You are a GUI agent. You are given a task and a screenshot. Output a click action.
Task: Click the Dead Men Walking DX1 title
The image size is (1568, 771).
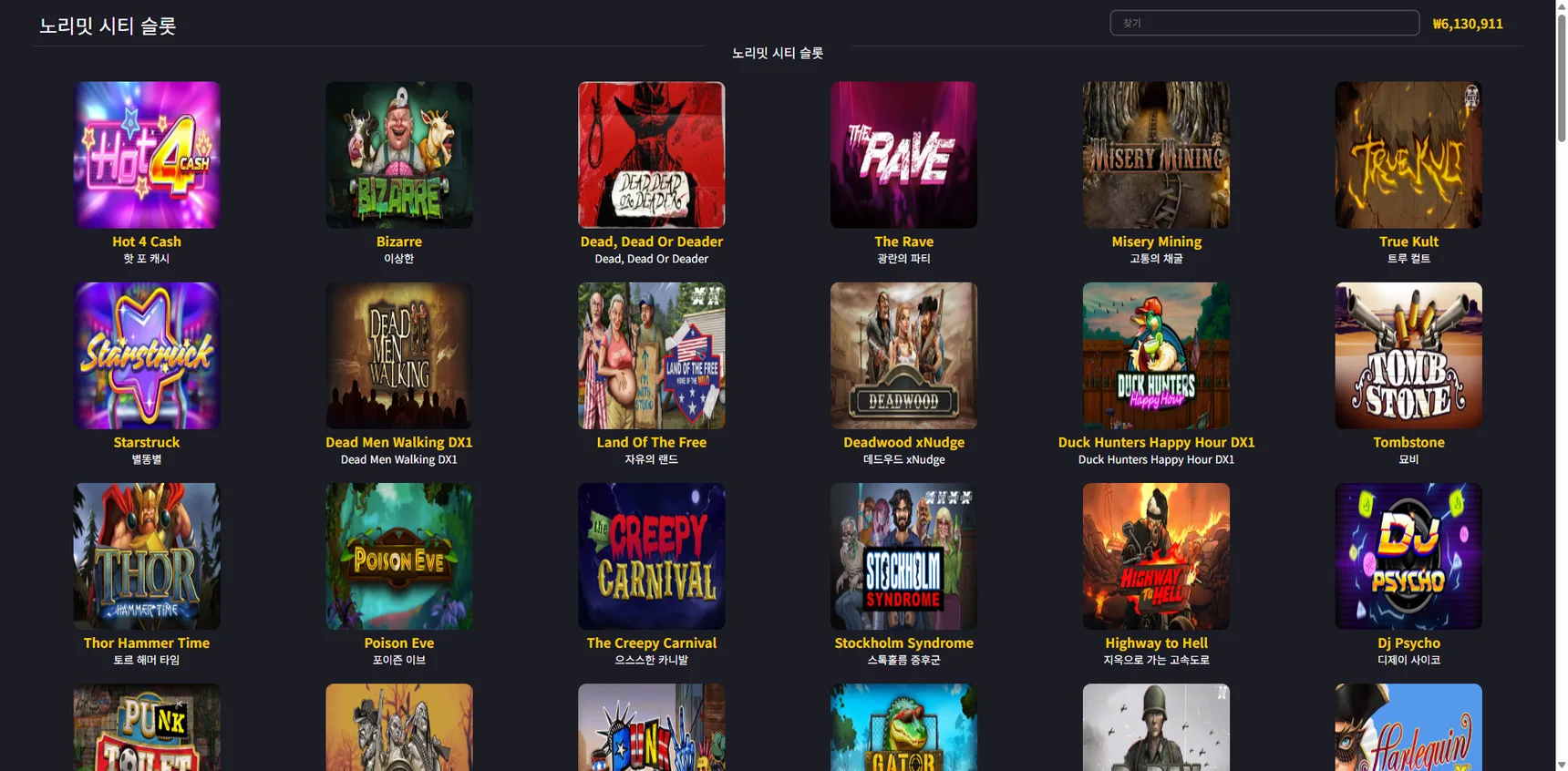tap(399, 442)
